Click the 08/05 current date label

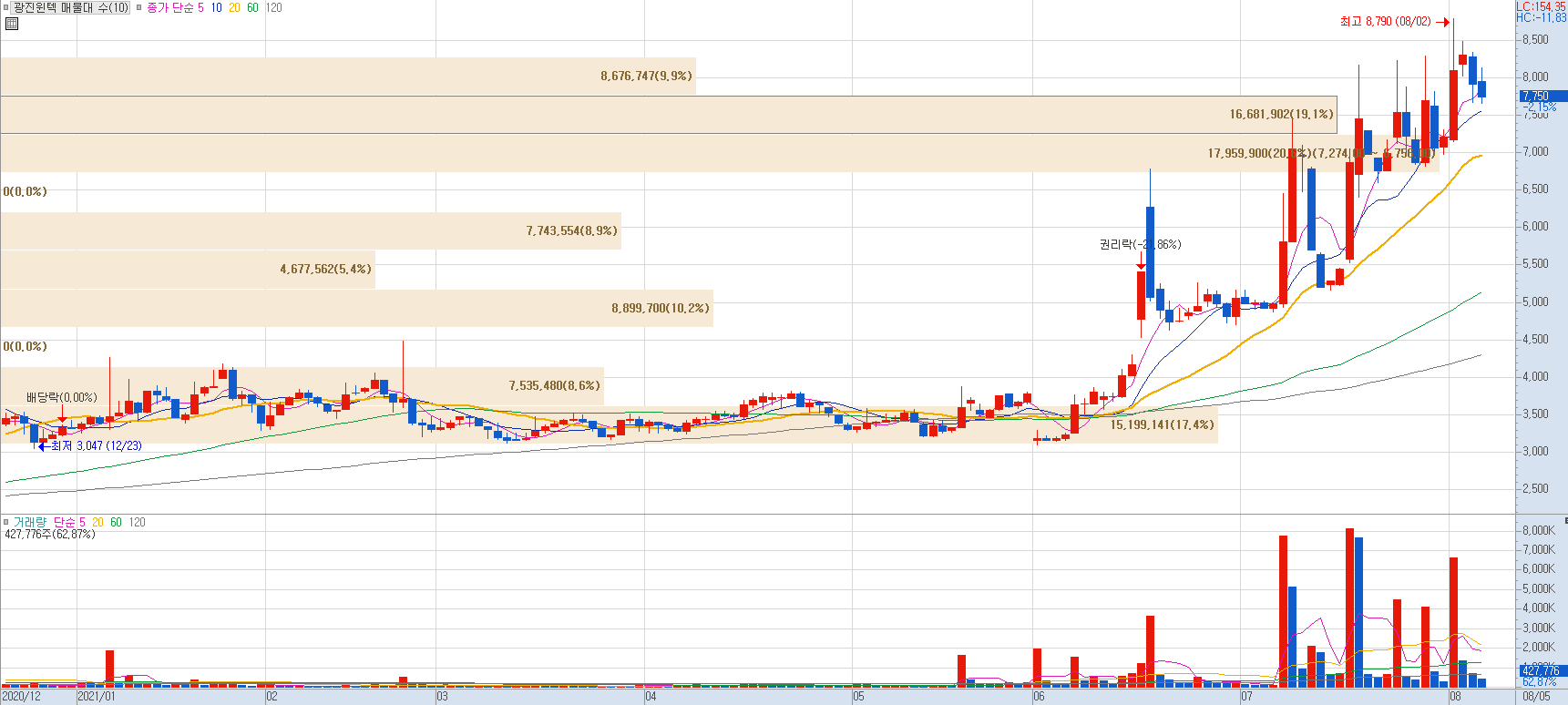coord(1536,697)
